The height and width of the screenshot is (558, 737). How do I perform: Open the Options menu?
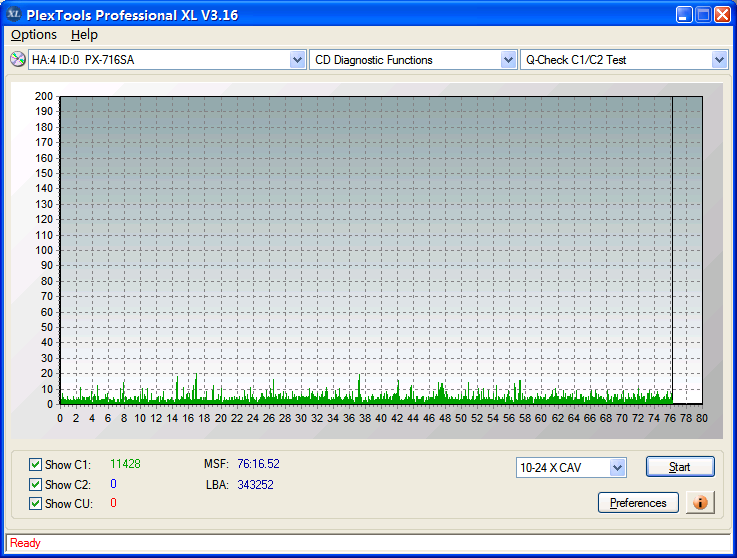click(x=34, y=35)
